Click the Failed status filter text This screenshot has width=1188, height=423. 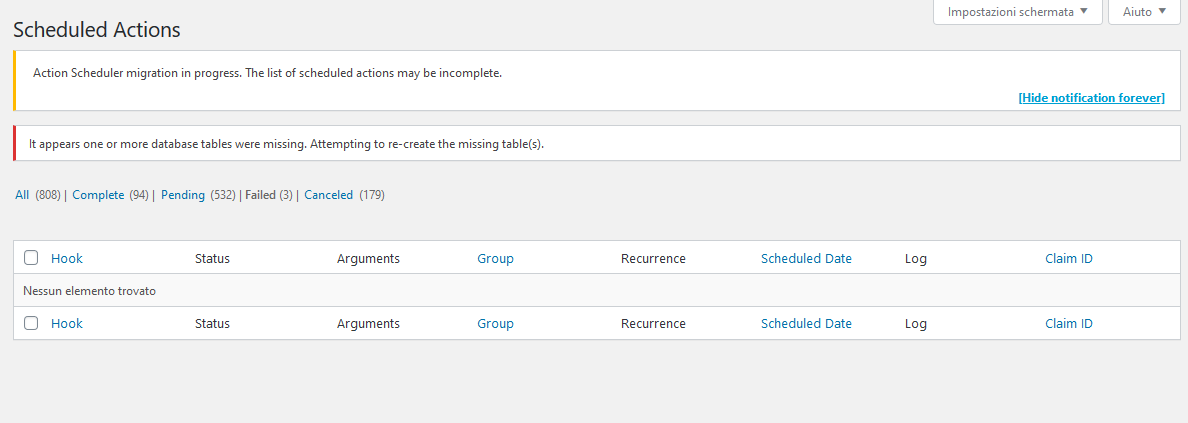(260, 195)
